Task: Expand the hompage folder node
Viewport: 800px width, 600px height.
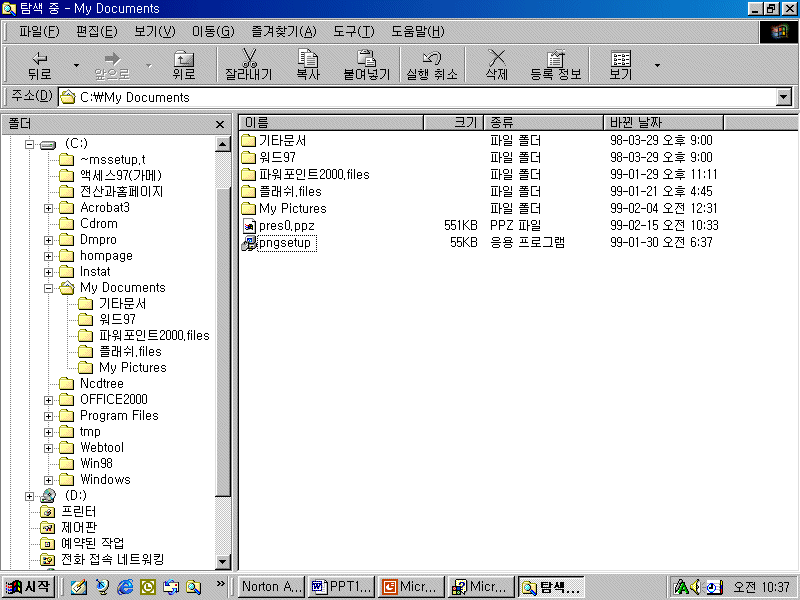Action: [48, 256]
